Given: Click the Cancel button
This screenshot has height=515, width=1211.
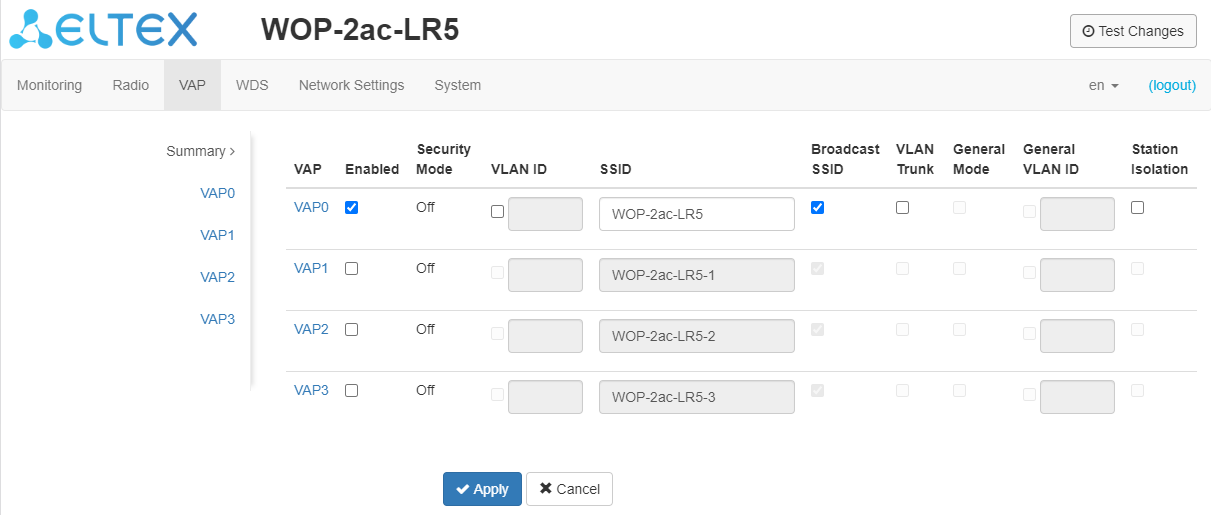Looking at the screenshot, I should 569,489.
